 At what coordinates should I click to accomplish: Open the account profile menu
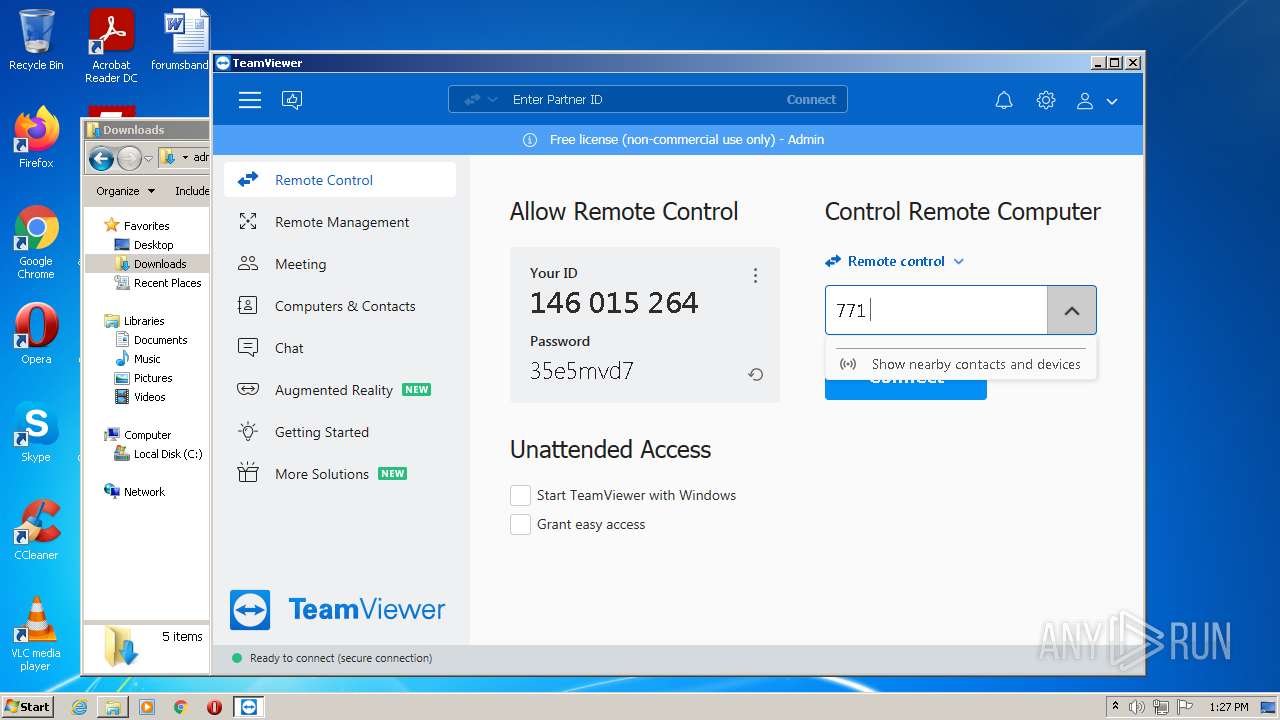(x=1096, y=100)
